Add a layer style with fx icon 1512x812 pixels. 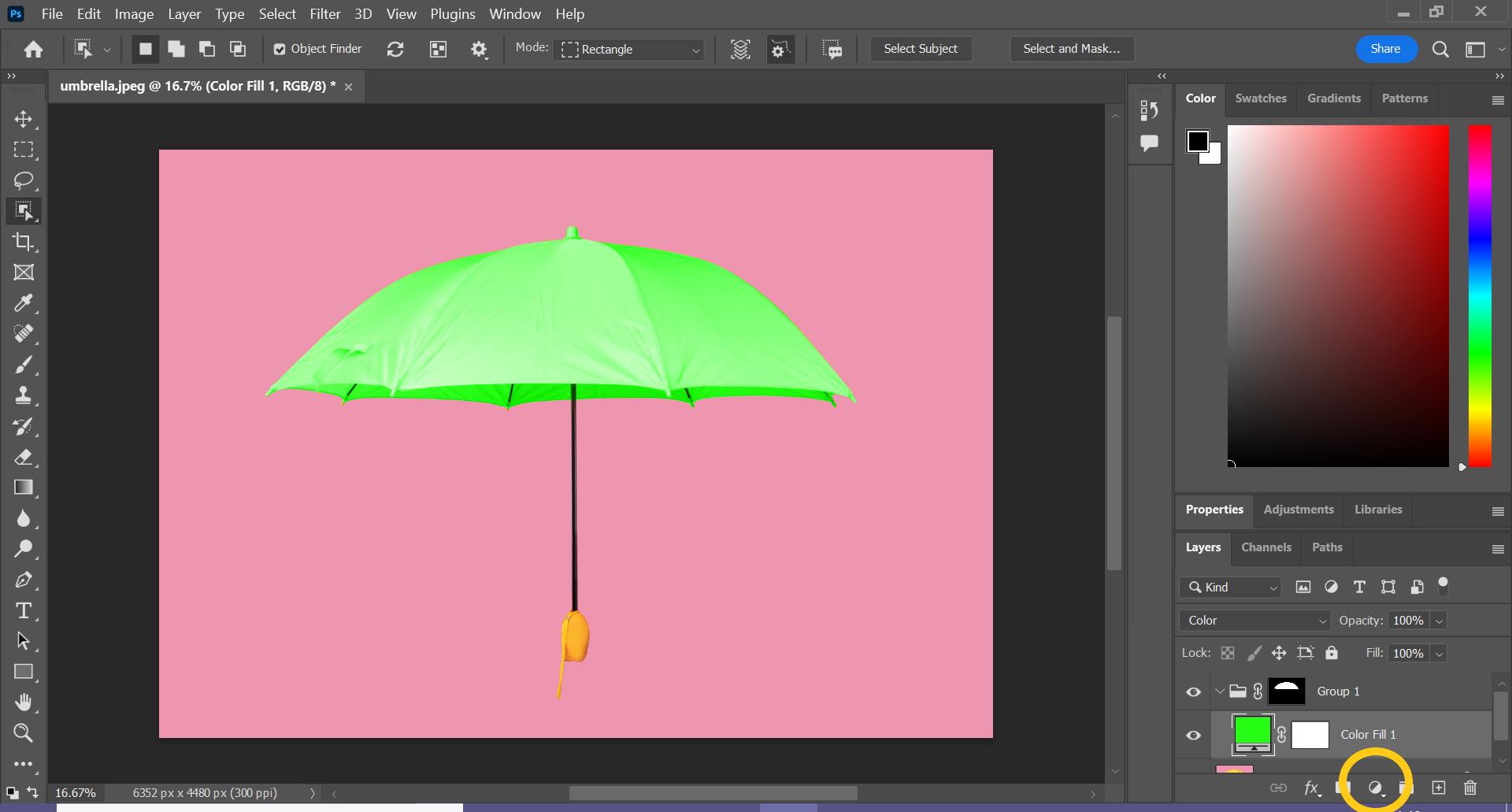click(x=1312, y=788)
